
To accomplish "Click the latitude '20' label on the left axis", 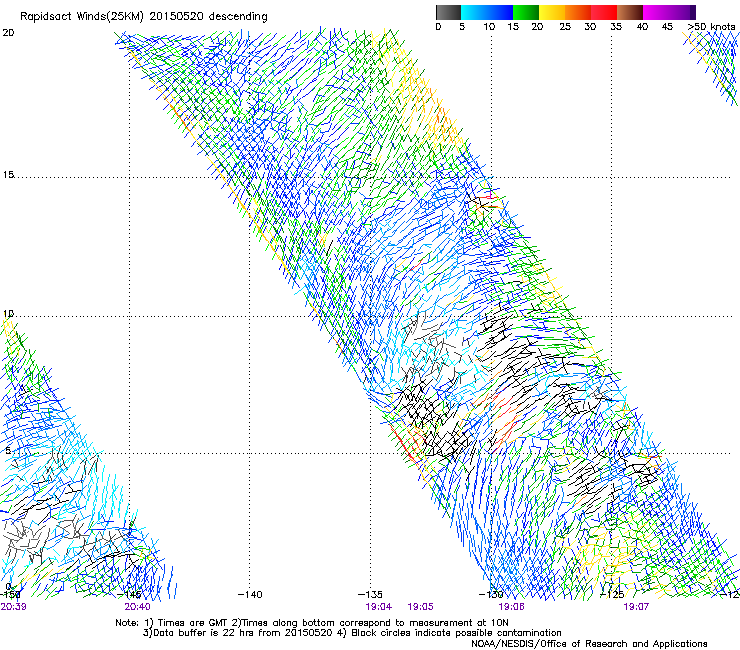I will (x=8, y=33).
